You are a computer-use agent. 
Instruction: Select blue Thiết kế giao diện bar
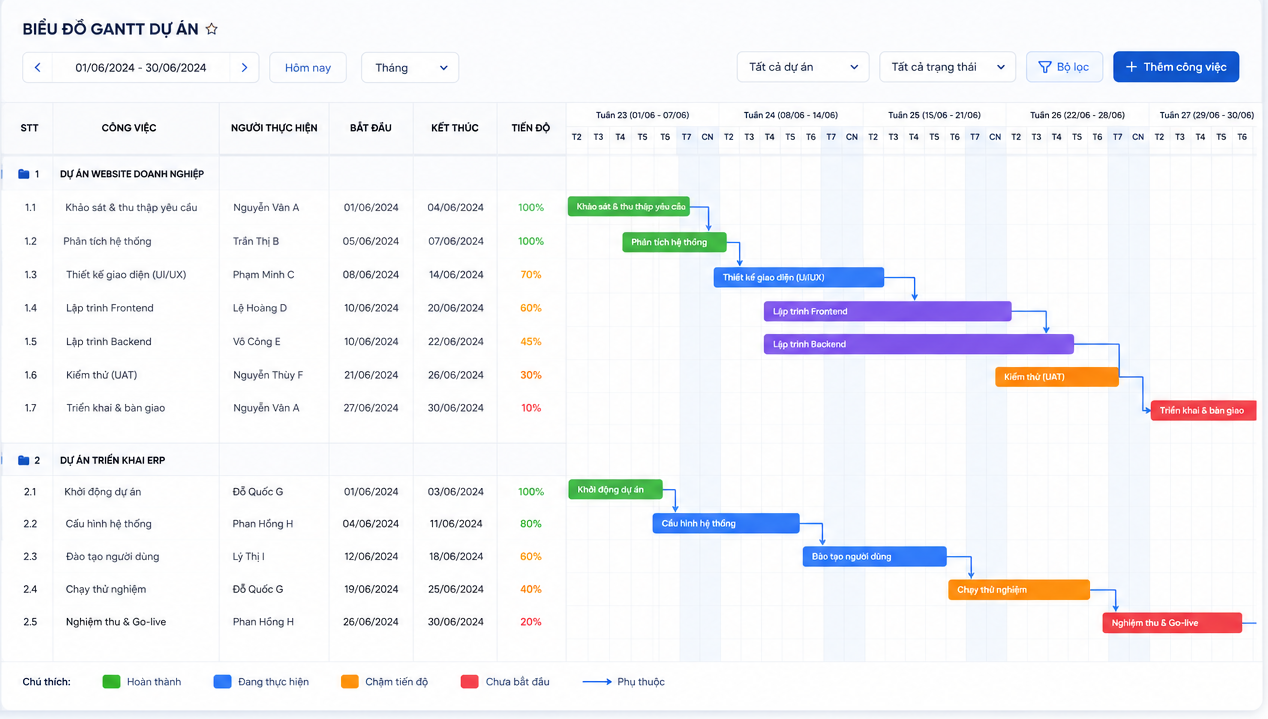[x=799, y=277]
